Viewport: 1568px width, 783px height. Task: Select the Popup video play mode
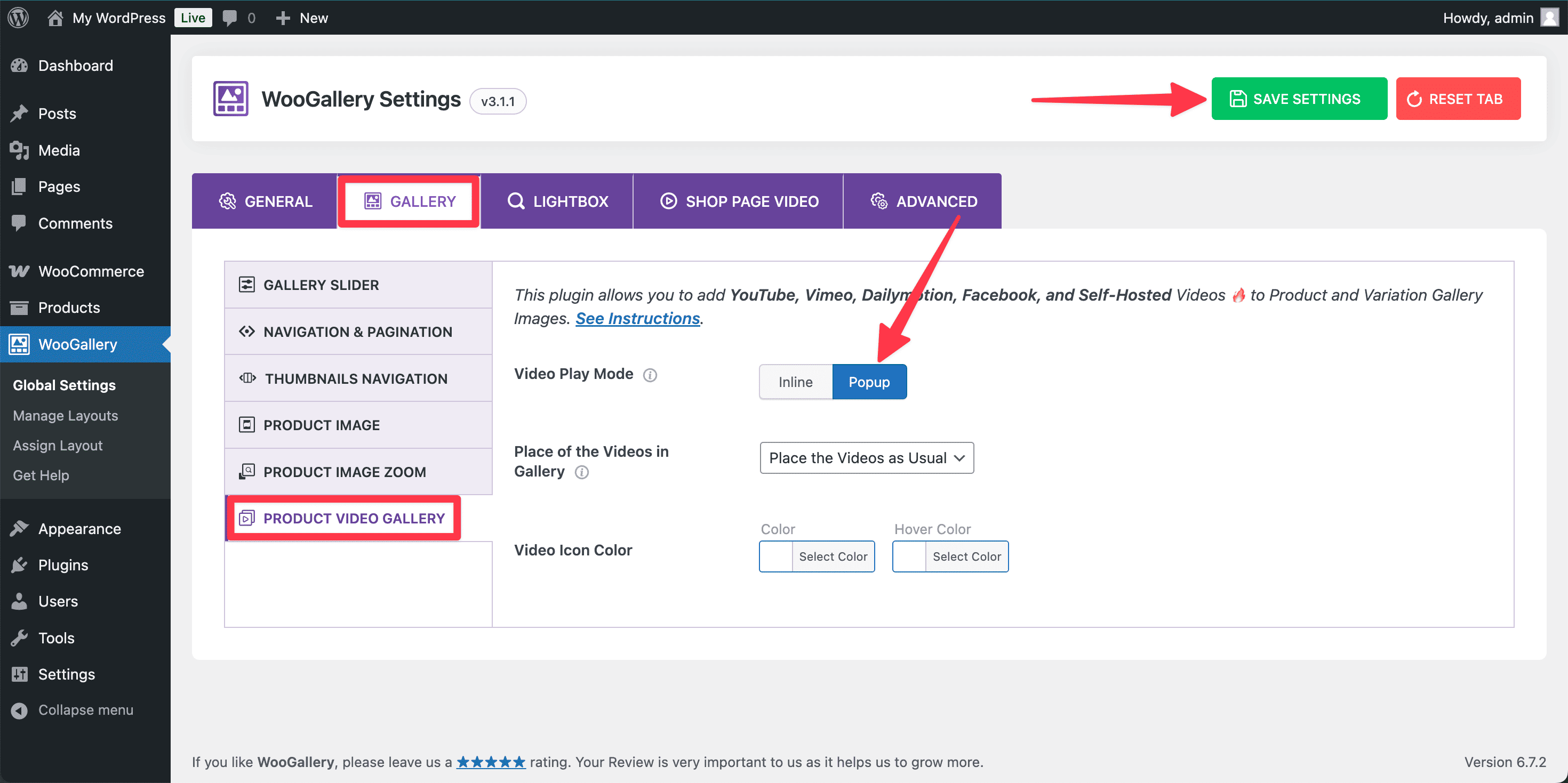tap(869, 382)
